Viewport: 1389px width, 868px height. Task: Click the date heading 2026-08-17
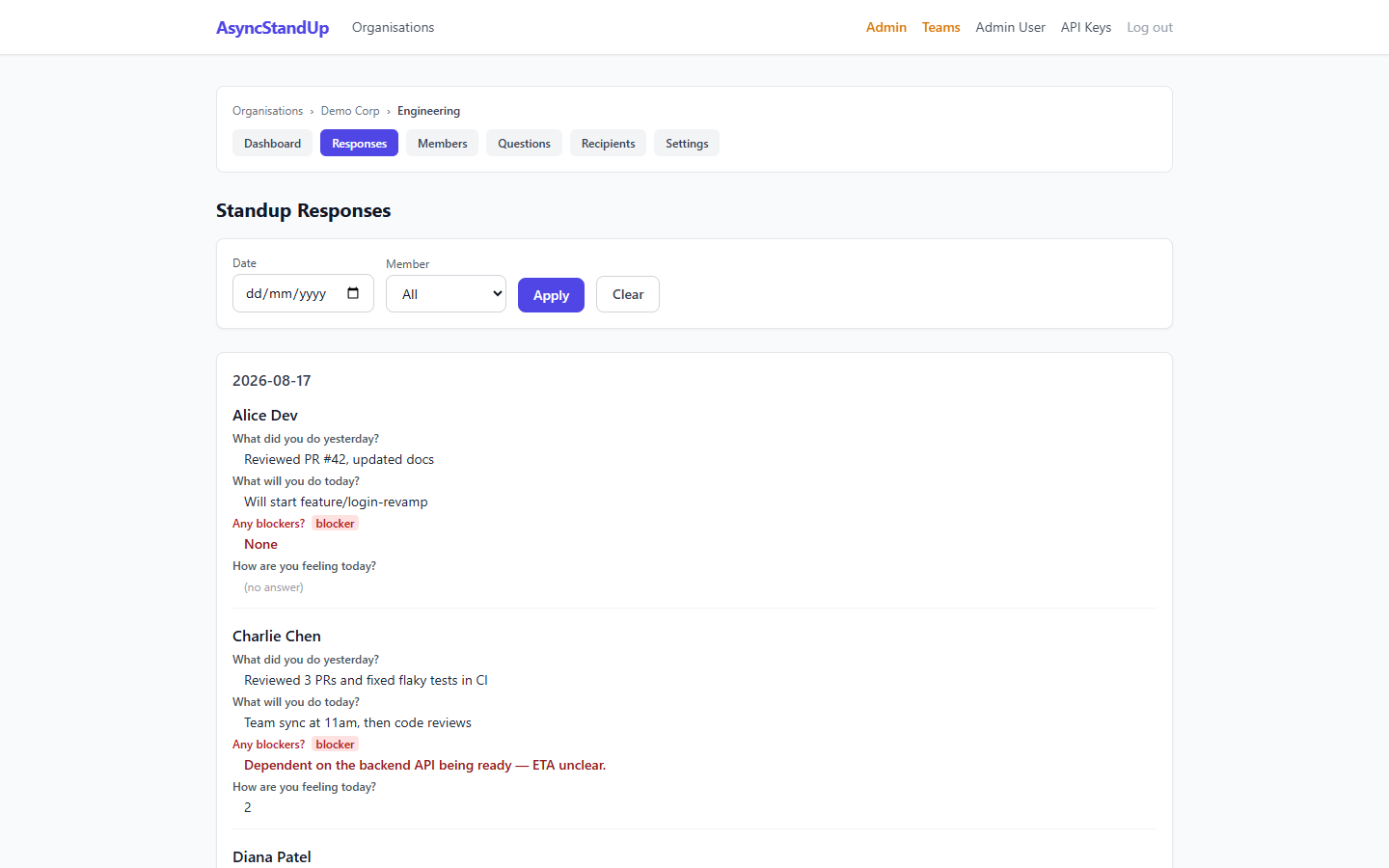pyautogui.click(x=271, y=381)
